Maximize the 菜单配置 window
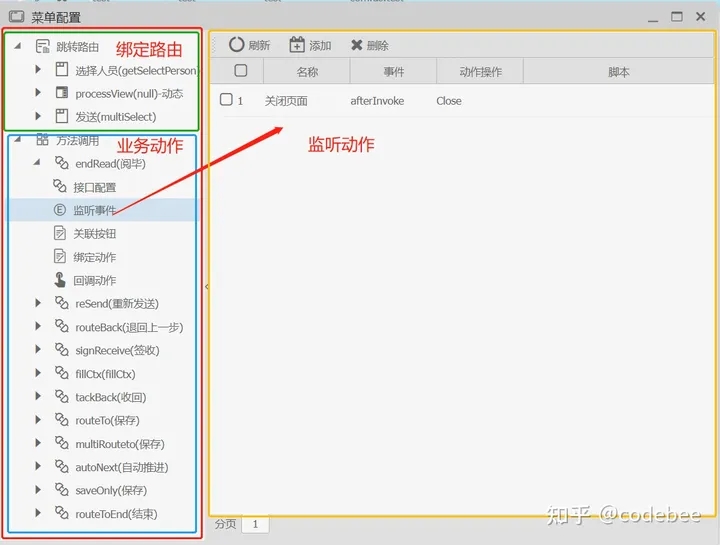720x545 pixels. pyautogui.click(x=676, y=17)
